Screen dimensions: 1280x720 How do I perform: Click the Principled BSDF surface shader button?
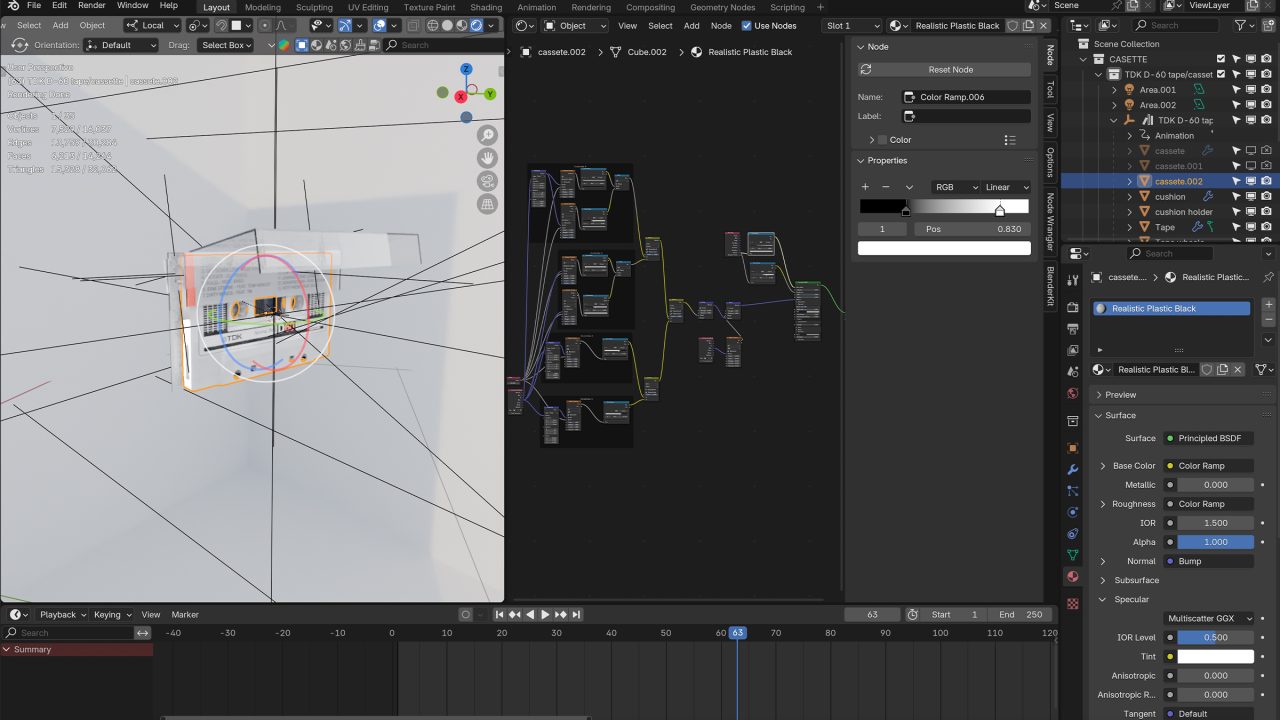1209,438
